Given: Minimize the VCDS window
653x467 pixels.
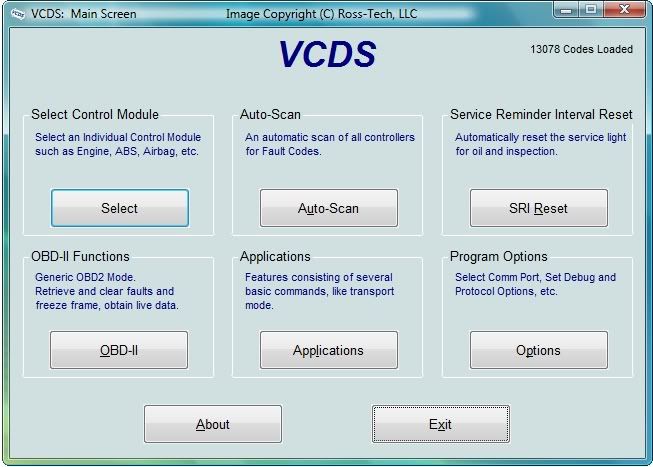Looking at the screenshot, I should pos(566,9).
